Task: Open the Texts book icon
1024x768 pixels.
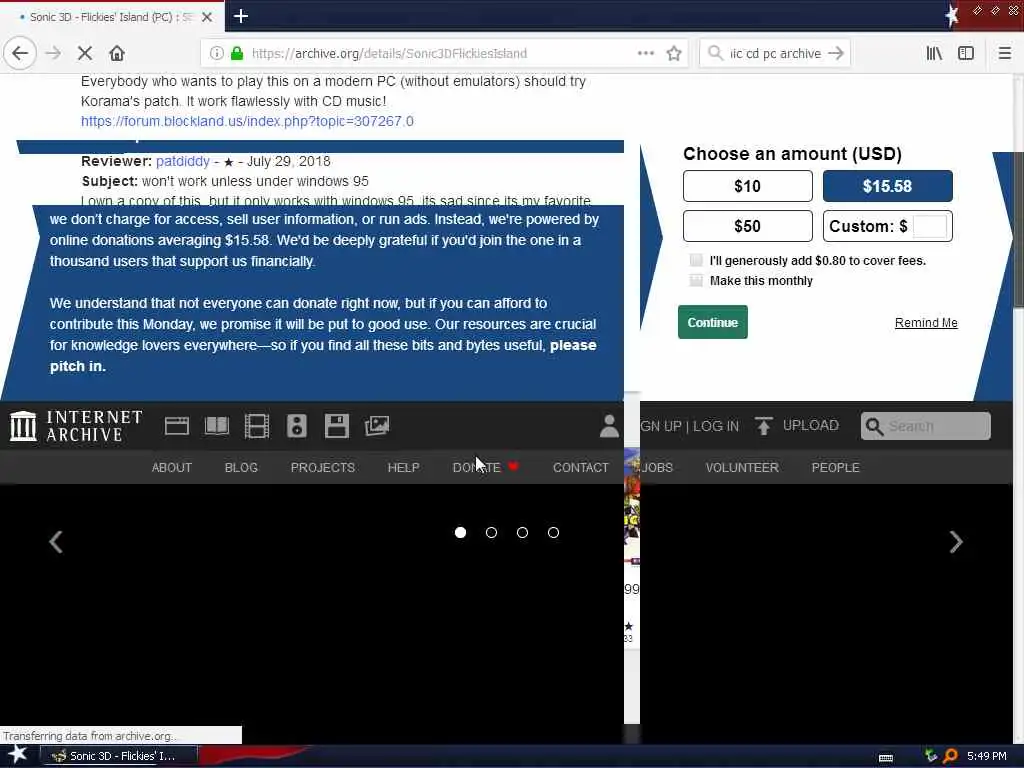Action: [217, 426]
